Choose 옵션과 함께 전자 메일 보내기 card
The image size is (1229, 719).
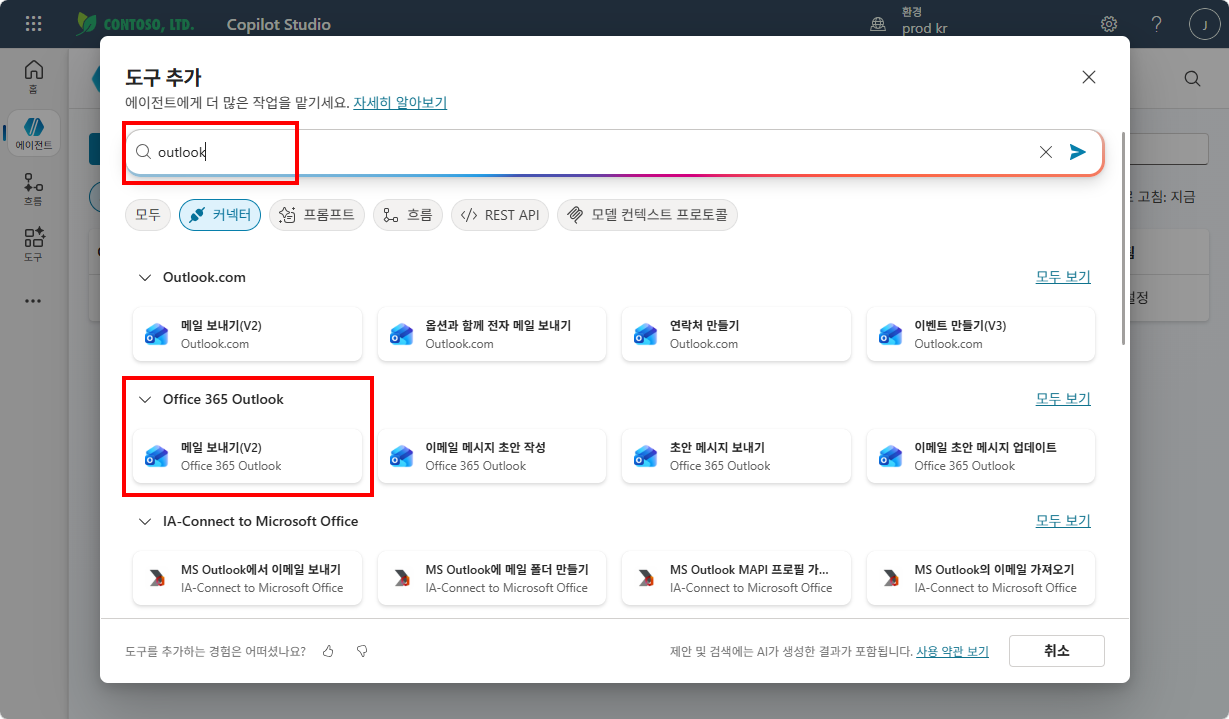pos(492,334)
